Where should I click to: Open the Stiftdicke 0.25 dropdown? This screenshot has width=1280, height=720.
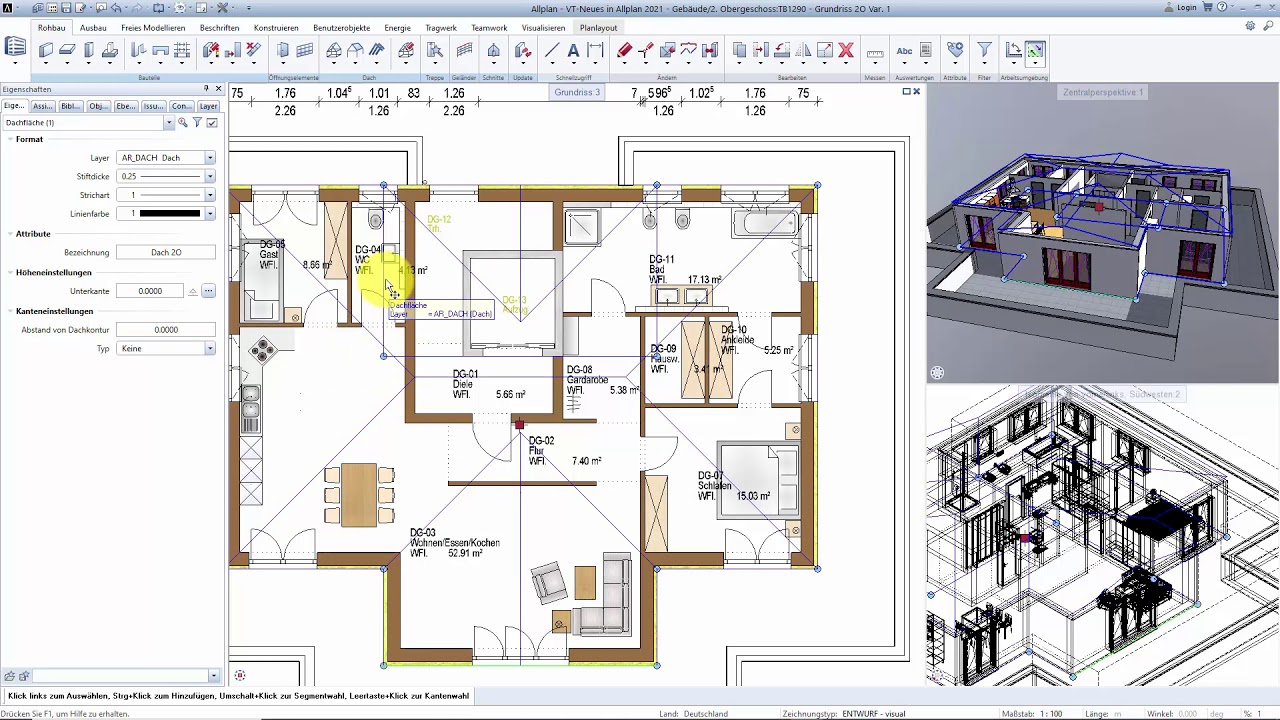[209, 176]
